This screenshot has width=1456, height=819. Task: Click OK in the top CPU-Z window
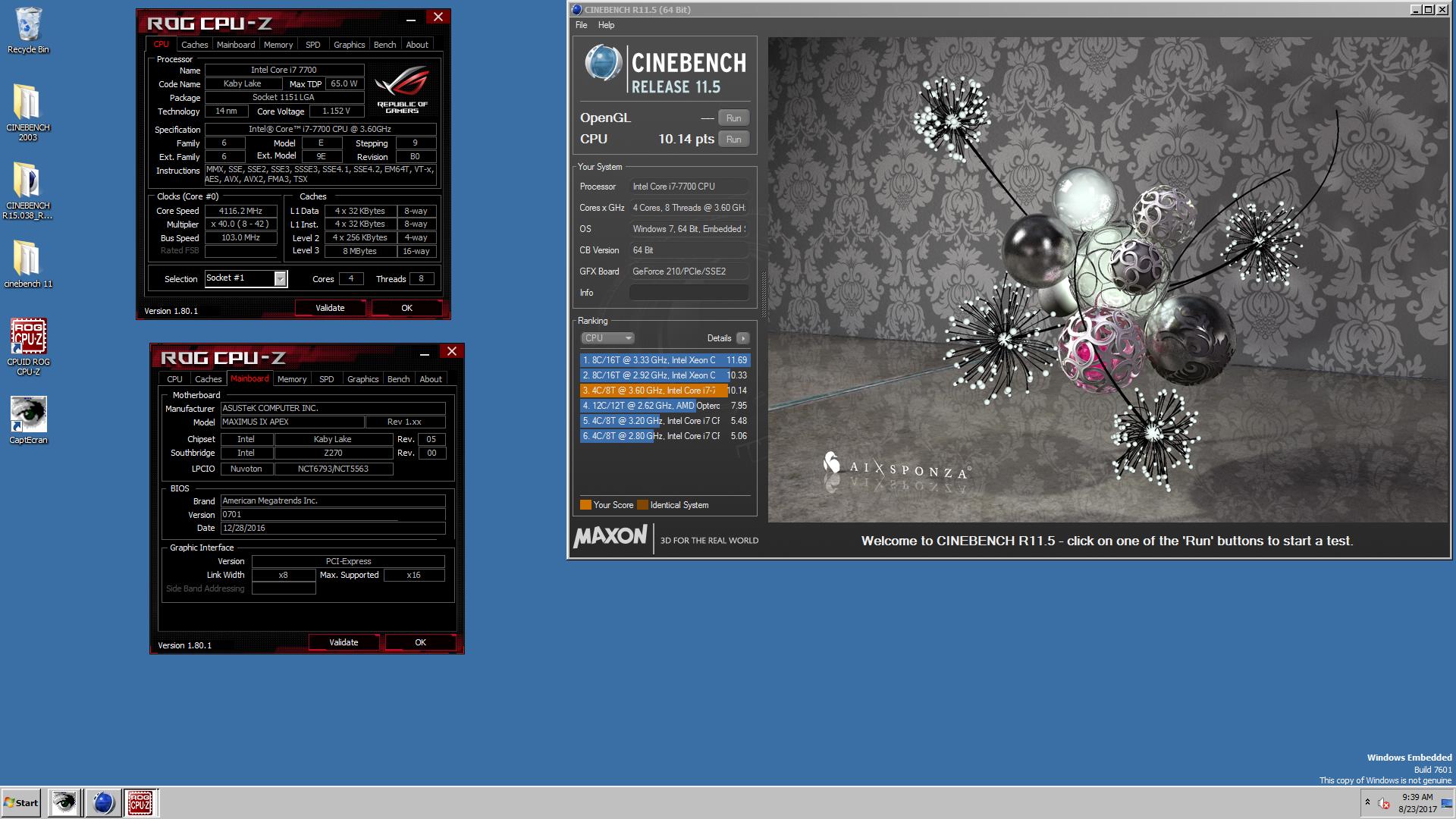click(406, 308)
